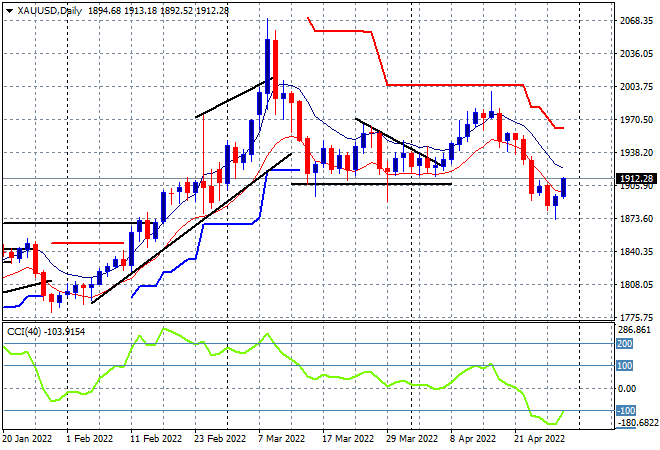Click the 17 Mar 2022 date label
The width and height of the screenshot is (660, 450).
tap(348, 438)
